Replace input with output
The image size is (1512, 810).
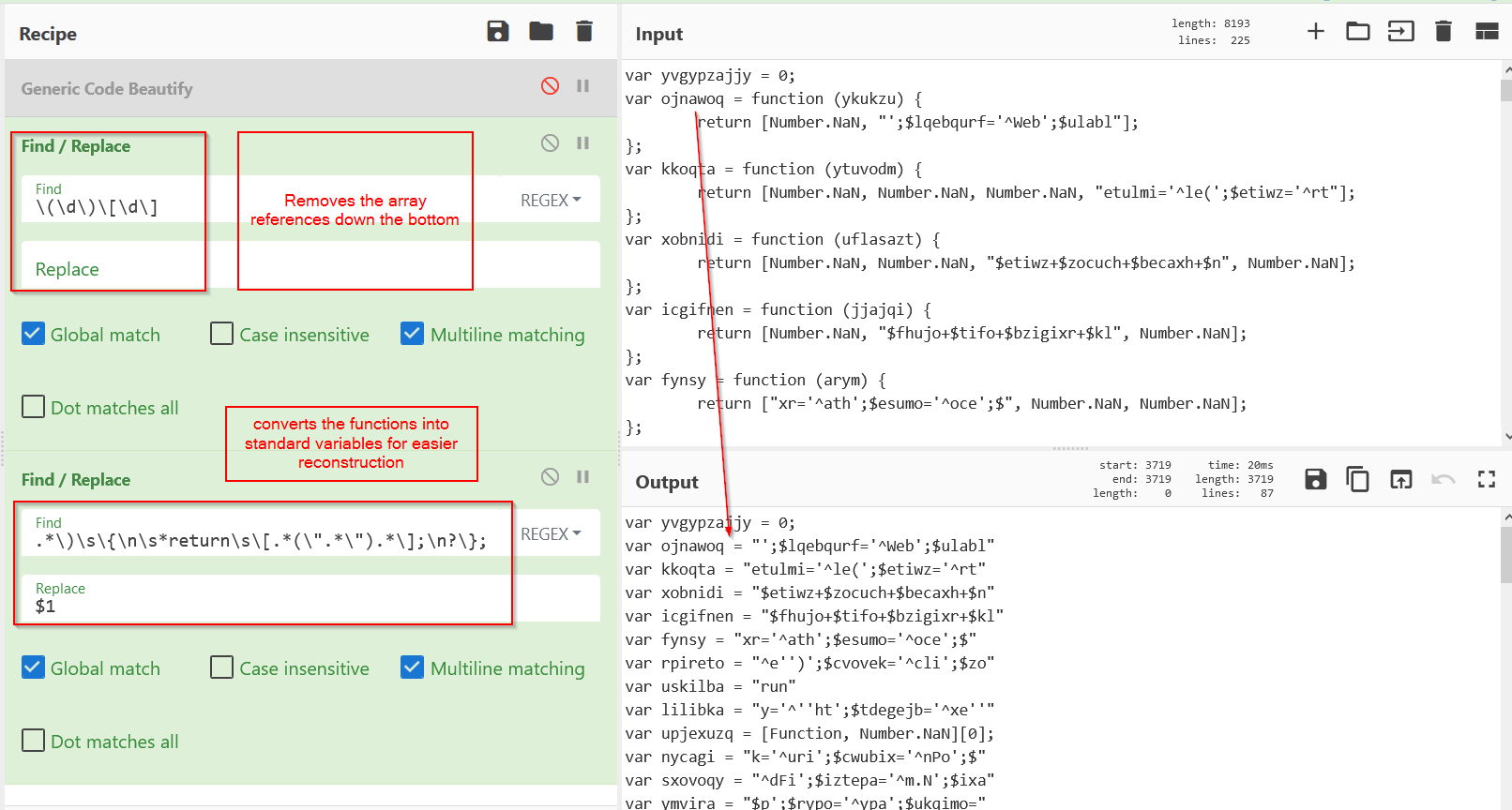click(x=1400, y=480)
